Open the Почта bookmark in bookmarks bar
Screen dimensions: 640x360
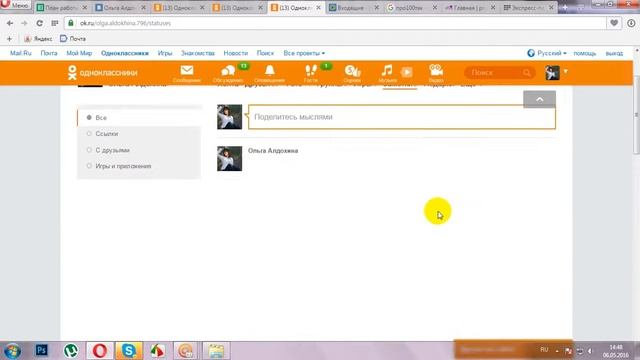73,39
